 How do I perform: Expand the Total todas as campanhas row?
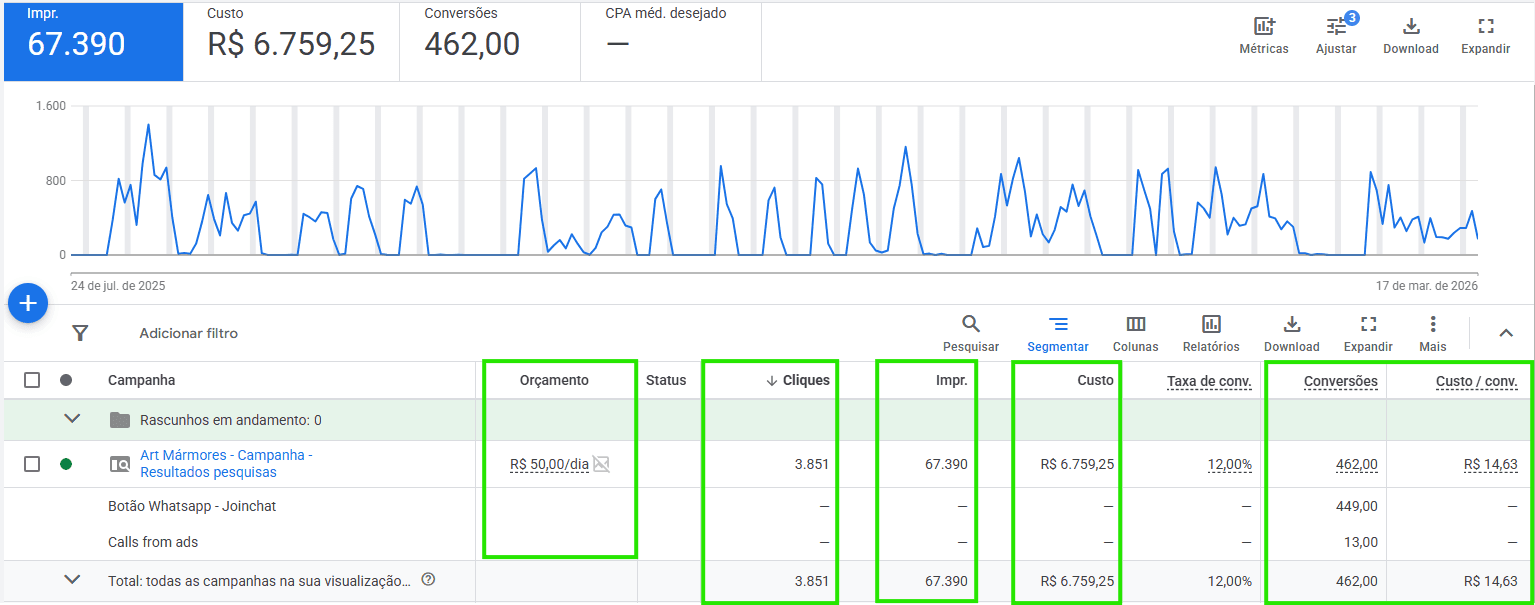pos(72,579)
